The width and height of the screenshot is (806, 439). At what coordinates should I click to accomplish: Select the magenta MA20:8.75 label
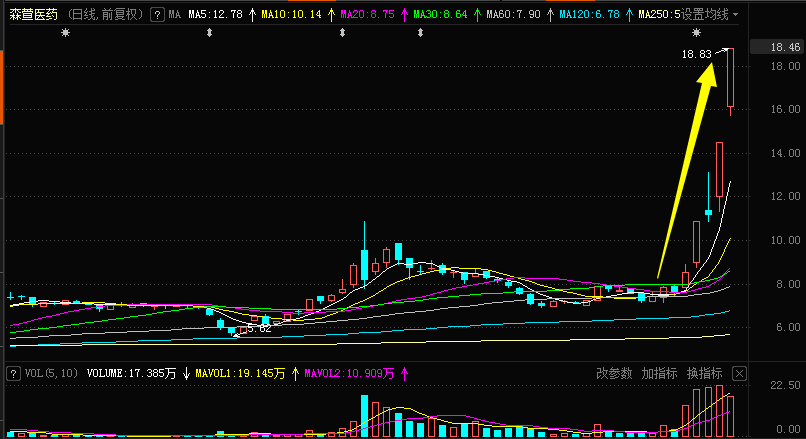[x=367, y=15]
